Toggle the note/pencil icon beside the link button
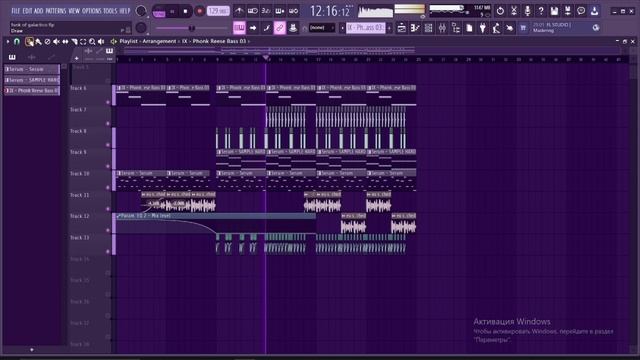 tap(267, 28)
